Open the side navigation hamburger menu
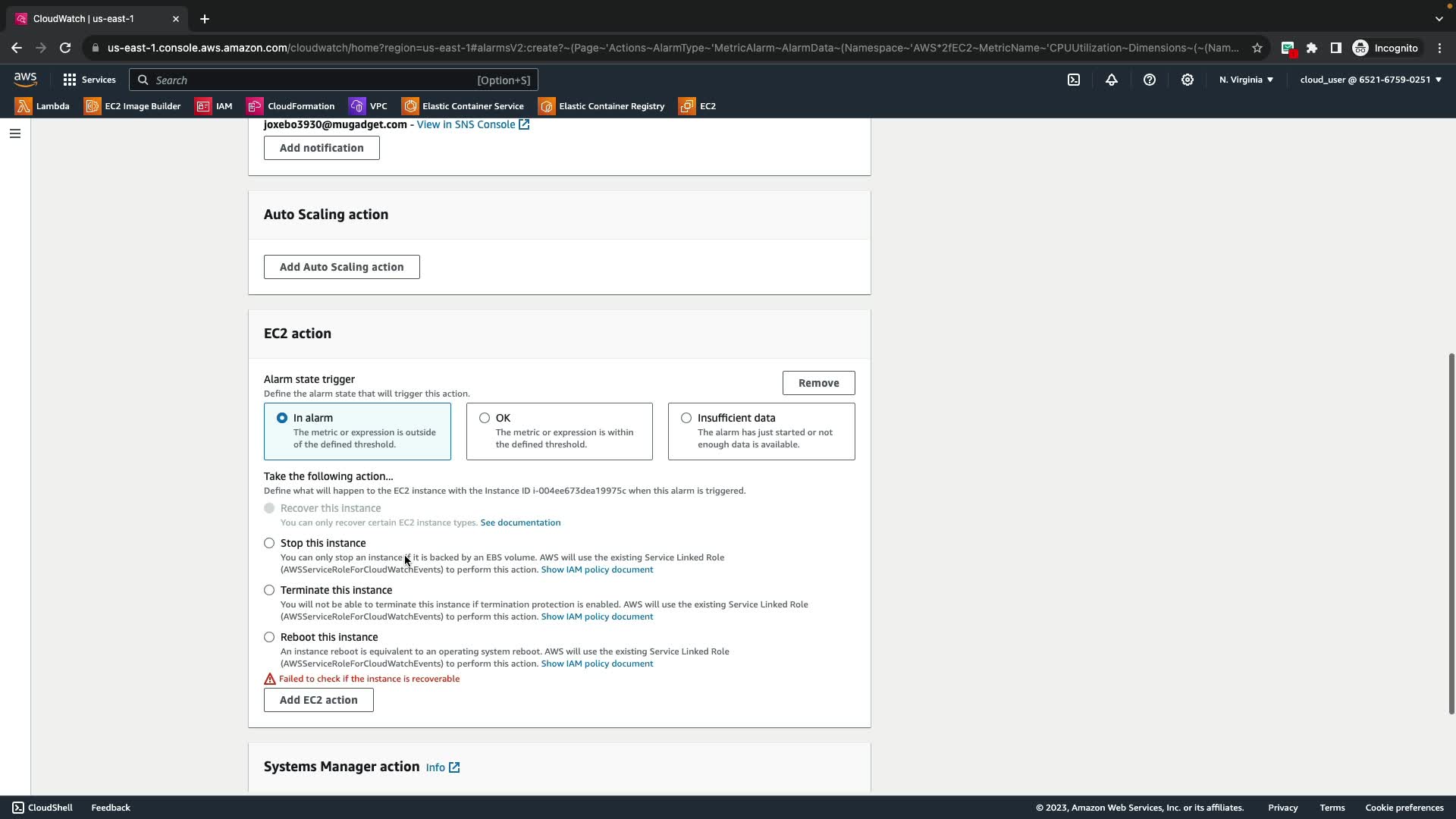 (x=14, y=133)
